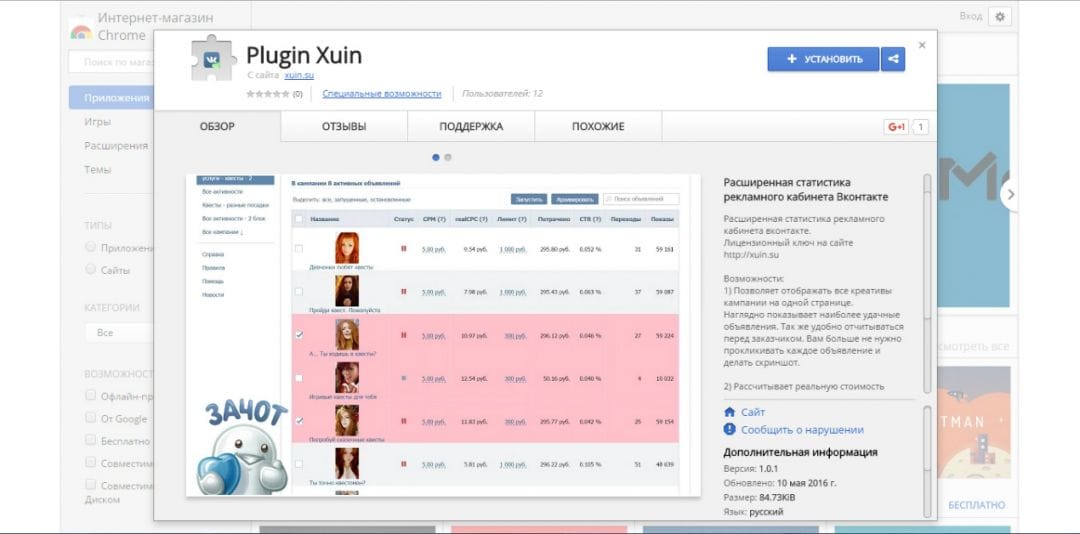Click the Обновлено: 10 мая 2016 г. text
This screenshot has width=1080, height=534.
coord(780,483)
